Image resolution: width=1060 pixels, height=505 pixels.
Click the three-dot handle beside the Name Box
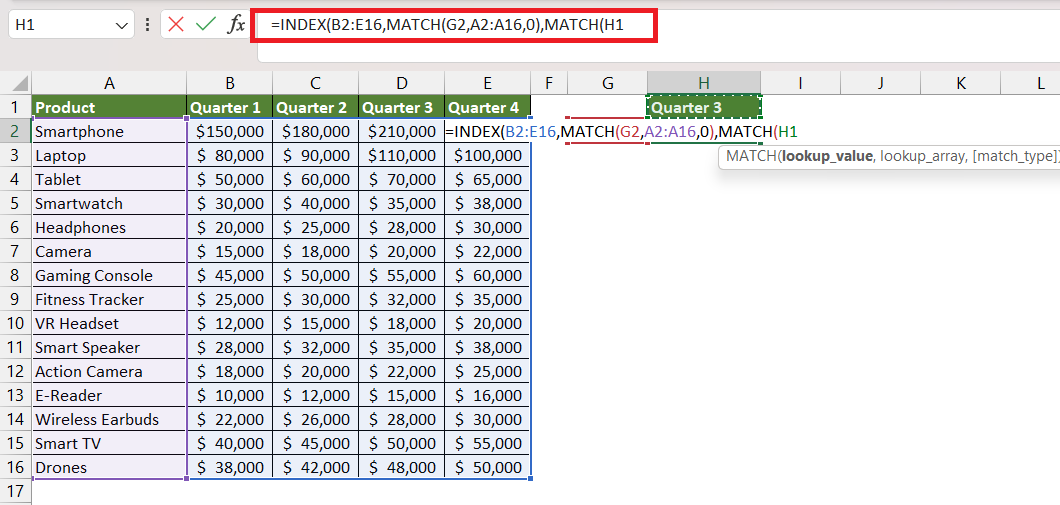pyautogui.click(x=147, y=26)
